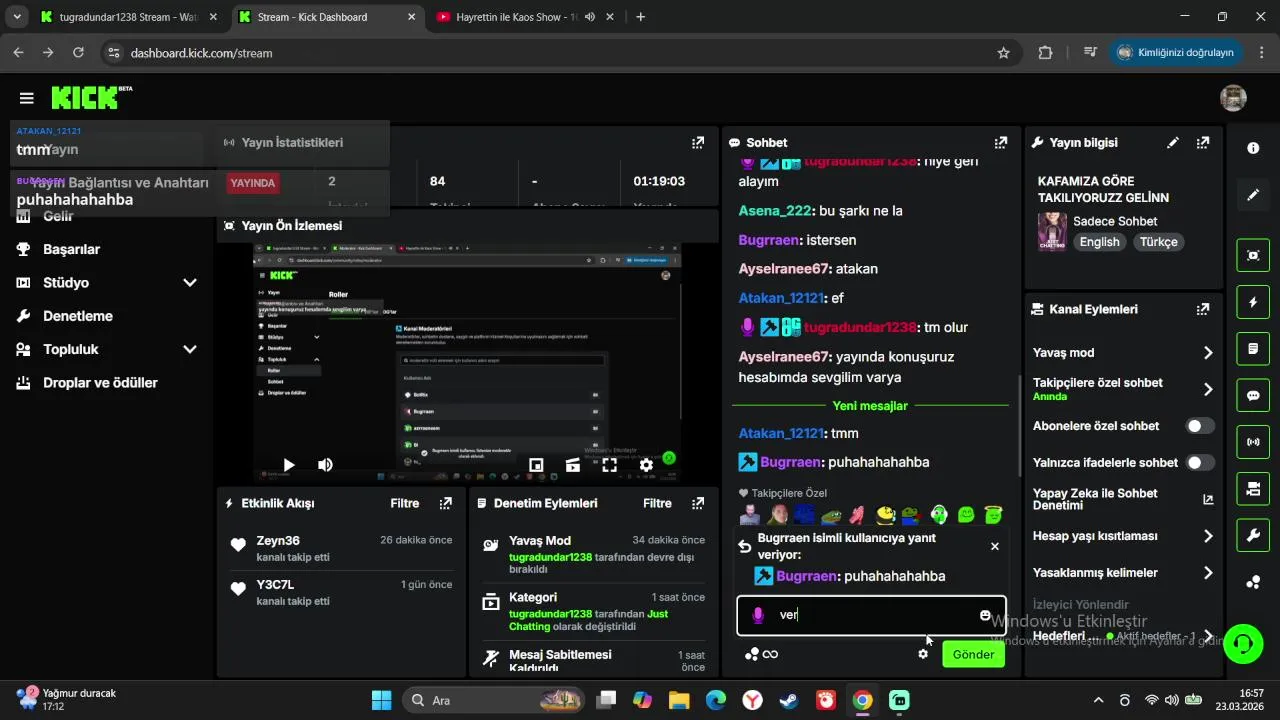Viewport: 1280px width, 720px height.
Task: Toggle the stream preview widget in the right sidebar
Action: [x=1253, y=255]
